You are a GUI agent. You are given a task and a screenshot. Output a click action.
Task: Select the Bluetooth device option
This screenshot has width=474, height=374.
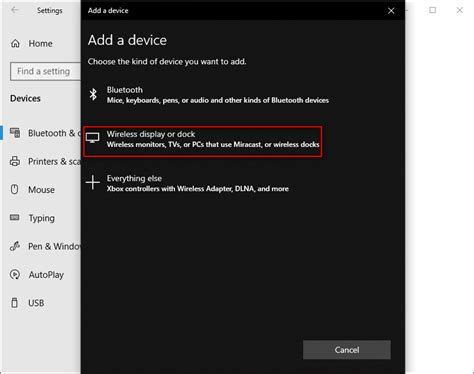coord(208,95)
